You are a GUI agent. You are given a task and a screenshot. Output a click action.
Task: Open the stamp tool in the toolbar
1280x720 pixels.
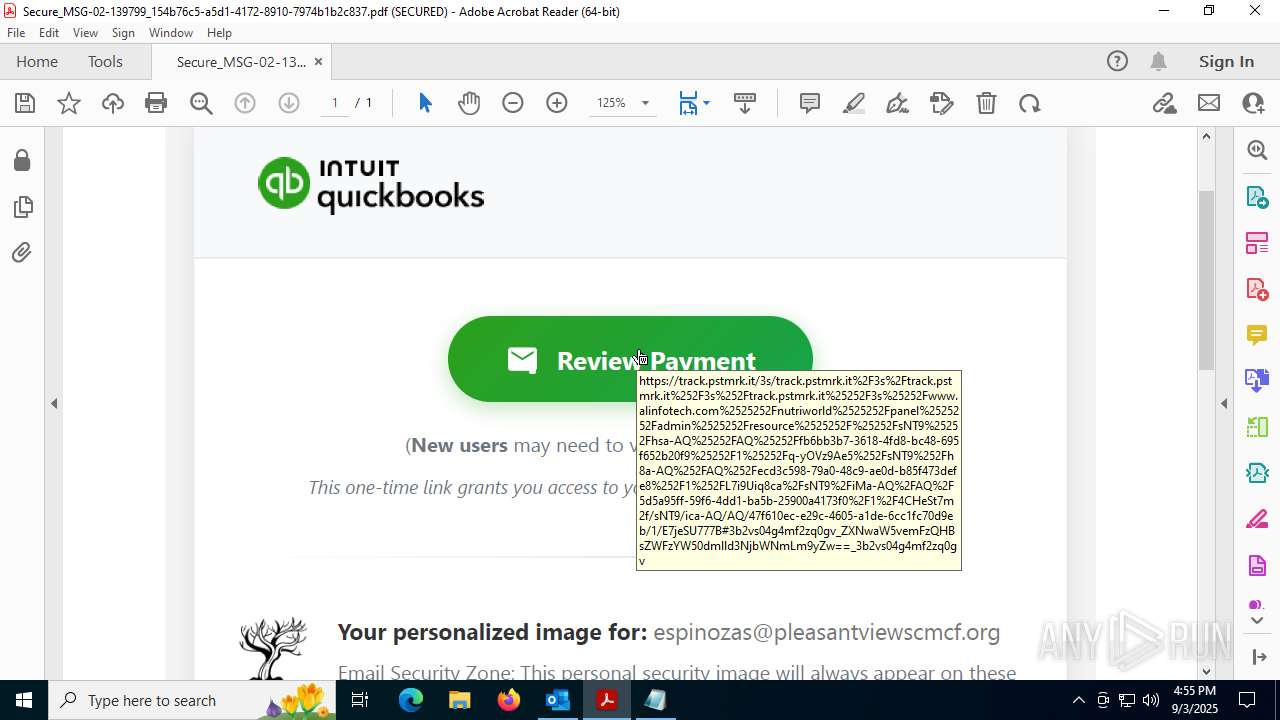(942, 103)
